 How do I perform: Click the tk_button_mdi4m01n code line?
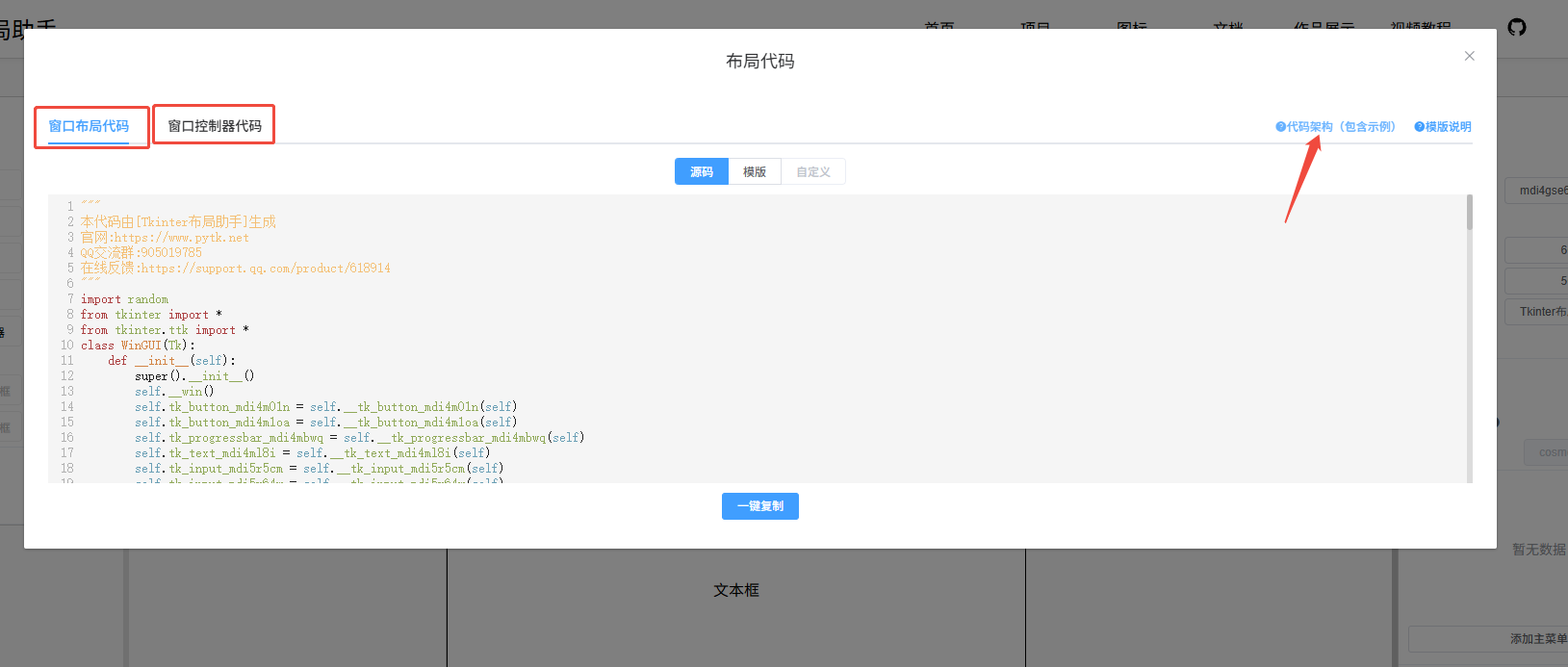click(325, 407)
